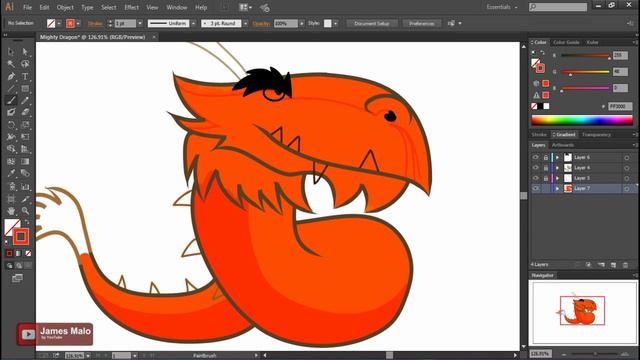Viewport: 640px width, 360px height.
Task: Select the Line Segment tool
Action: coord(11,88)
